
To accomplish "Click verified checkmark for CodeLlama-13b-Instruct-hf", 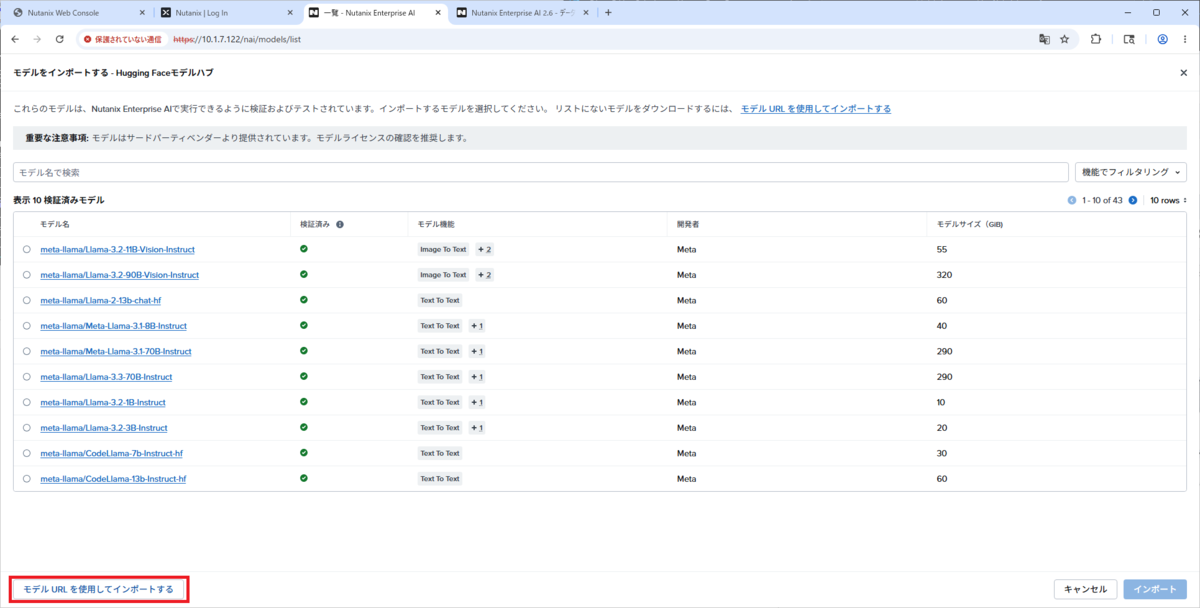I will pos(304,478).
